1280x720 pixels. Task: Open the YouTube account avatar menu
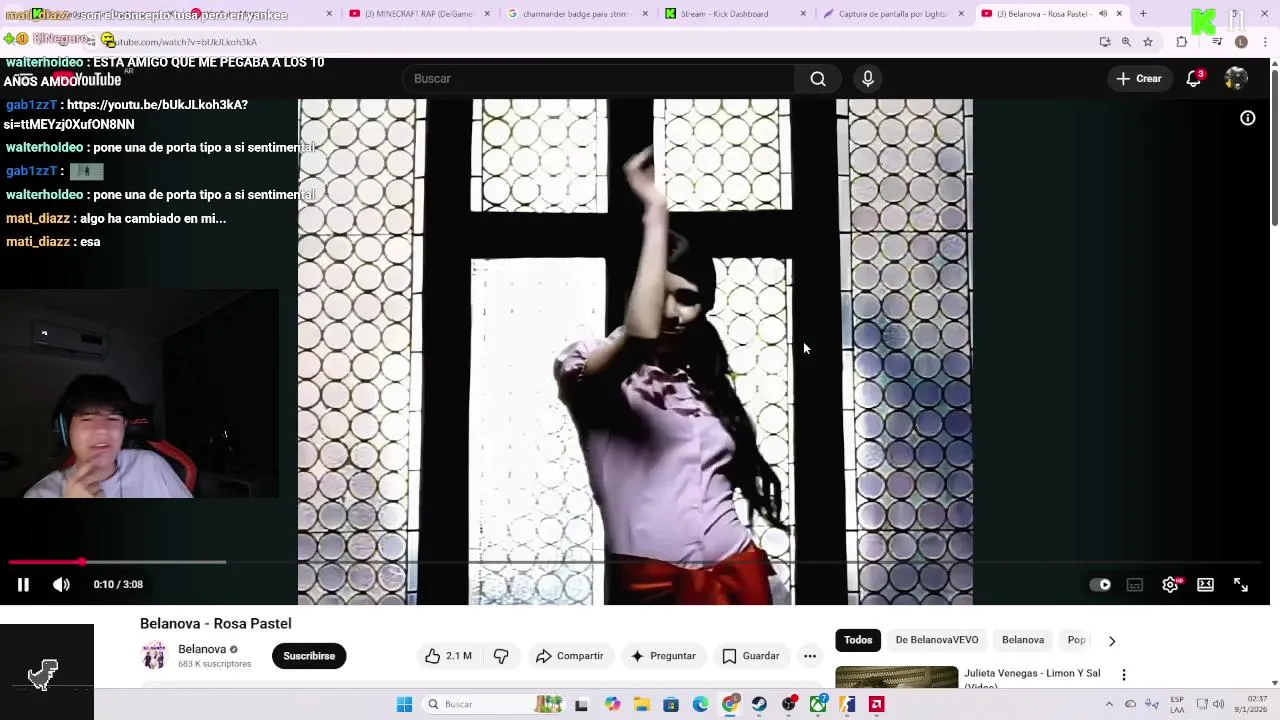[1236, 79]
